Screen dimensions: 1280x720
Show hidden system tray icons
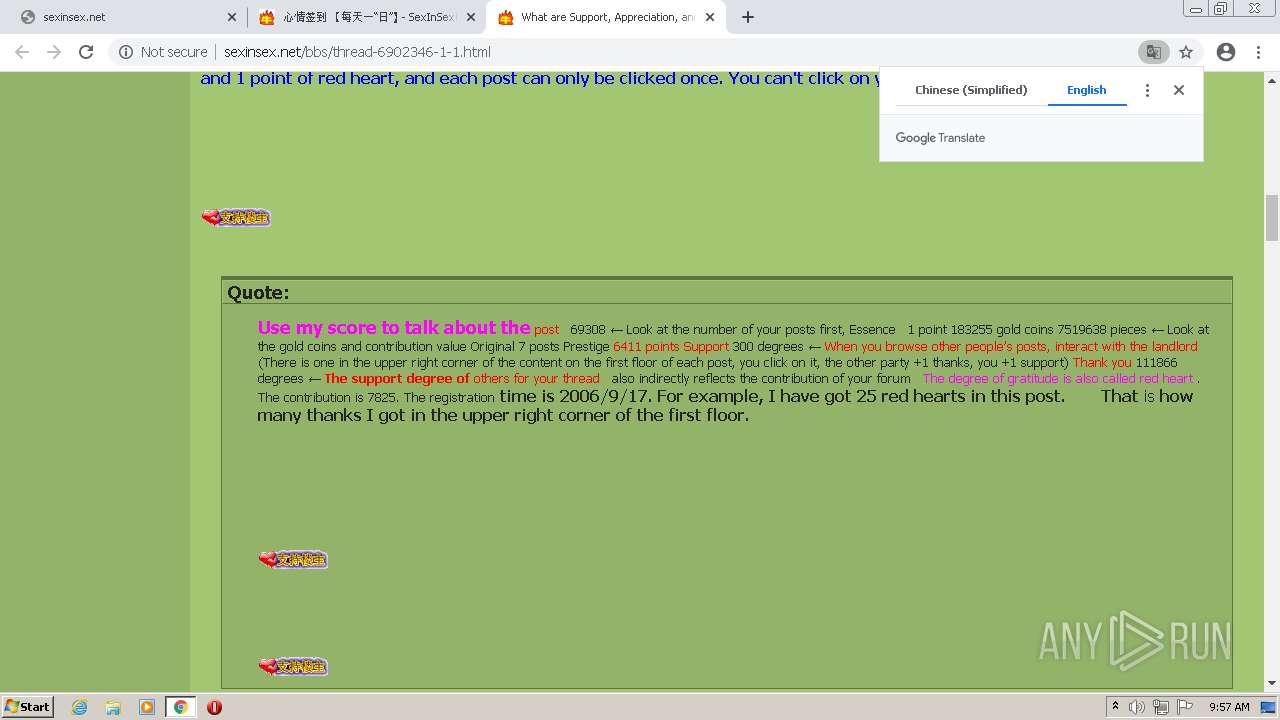(x=1116, y=707)
